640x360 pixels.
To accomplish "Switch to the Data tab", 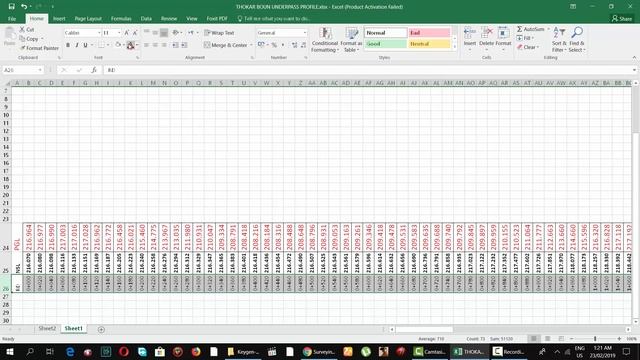I will [146, 19].
